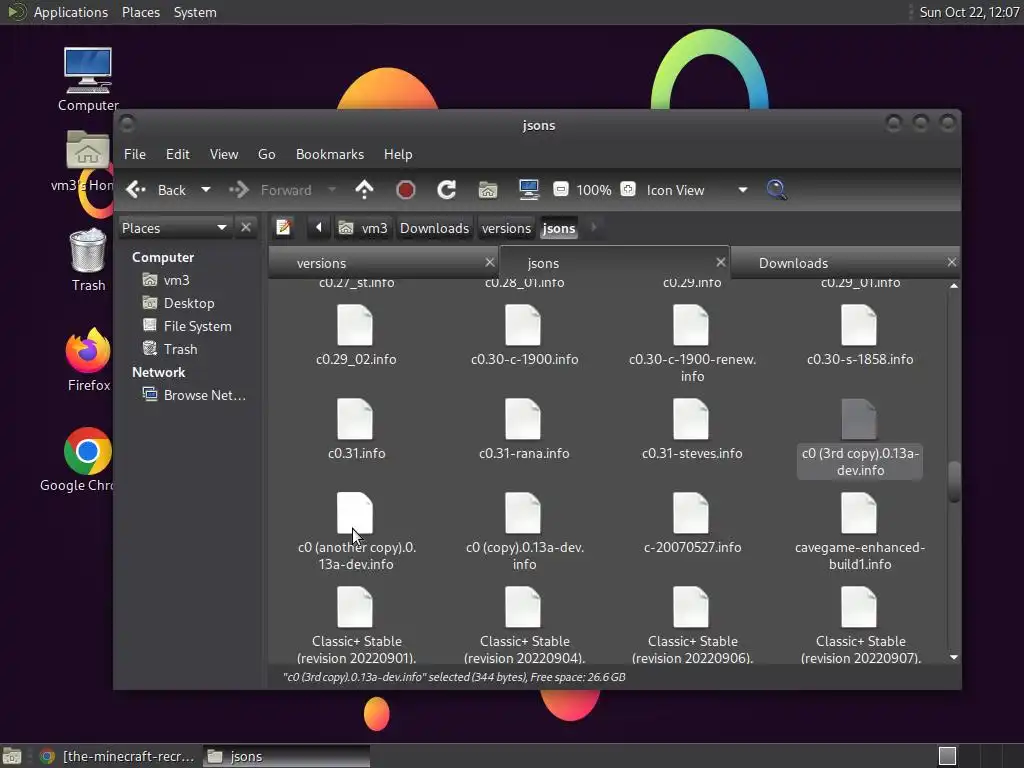Open the Computer desktop icon
1024x768 pixels.
(88, 71)
